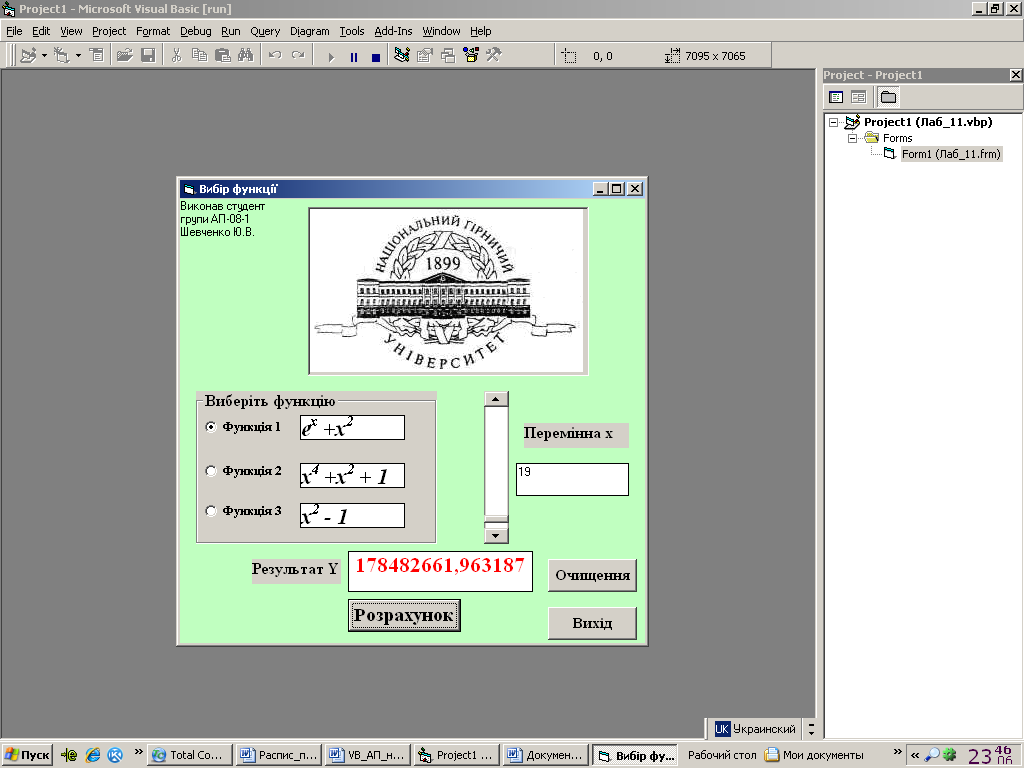Click the Start run arrow button

[331, 57]
